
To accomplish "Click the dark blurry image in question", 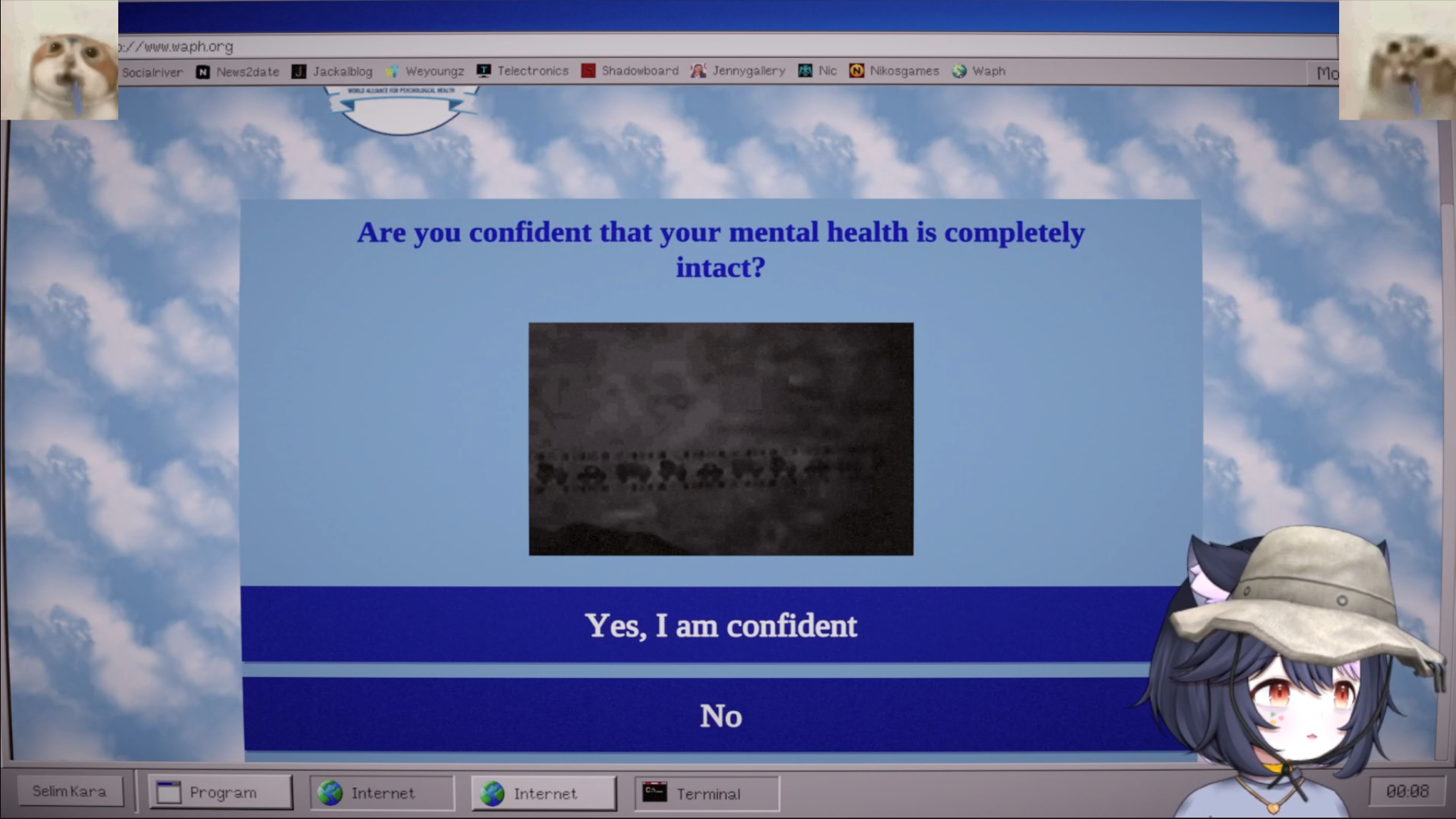I will click(721, 439).
